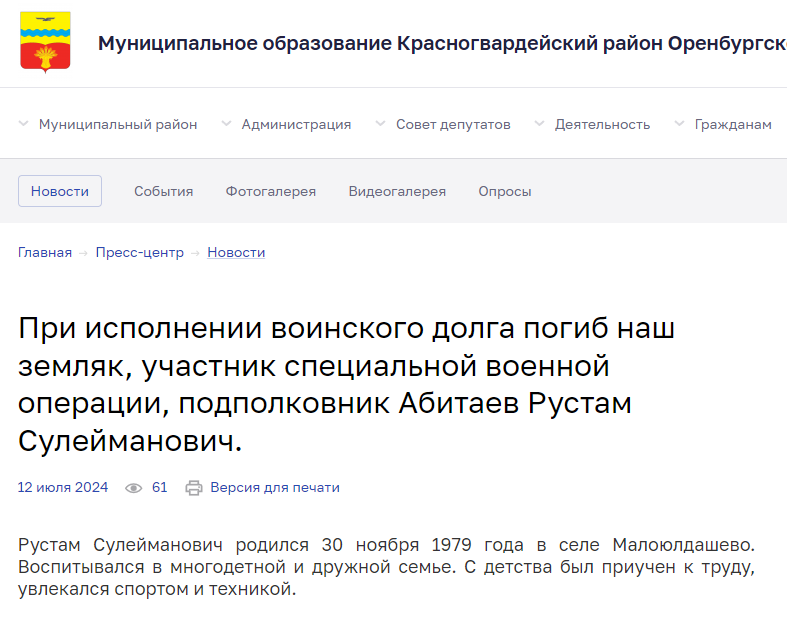Click the view count 61
Image resolution: width=787 pixels, height=617 pixels.
[x=160, y=487]
